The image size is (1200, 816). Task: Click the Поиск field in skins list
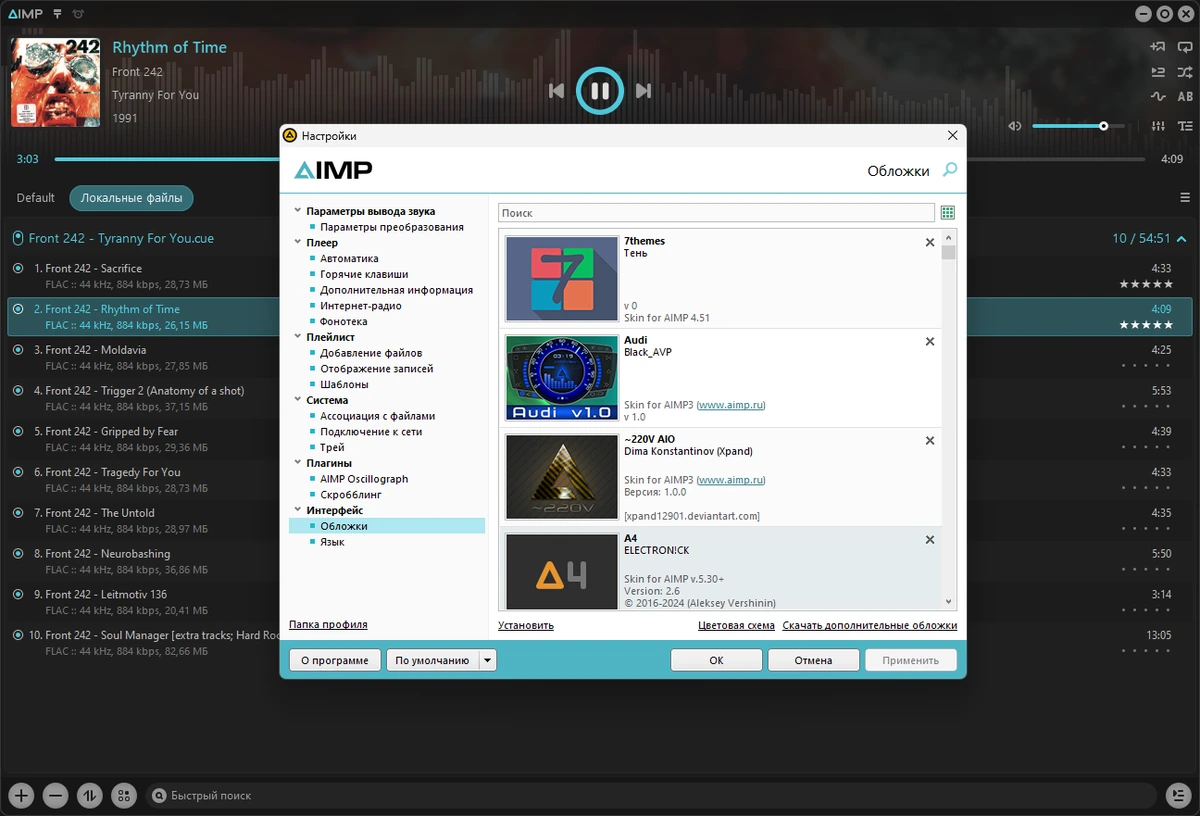point(716,213)
